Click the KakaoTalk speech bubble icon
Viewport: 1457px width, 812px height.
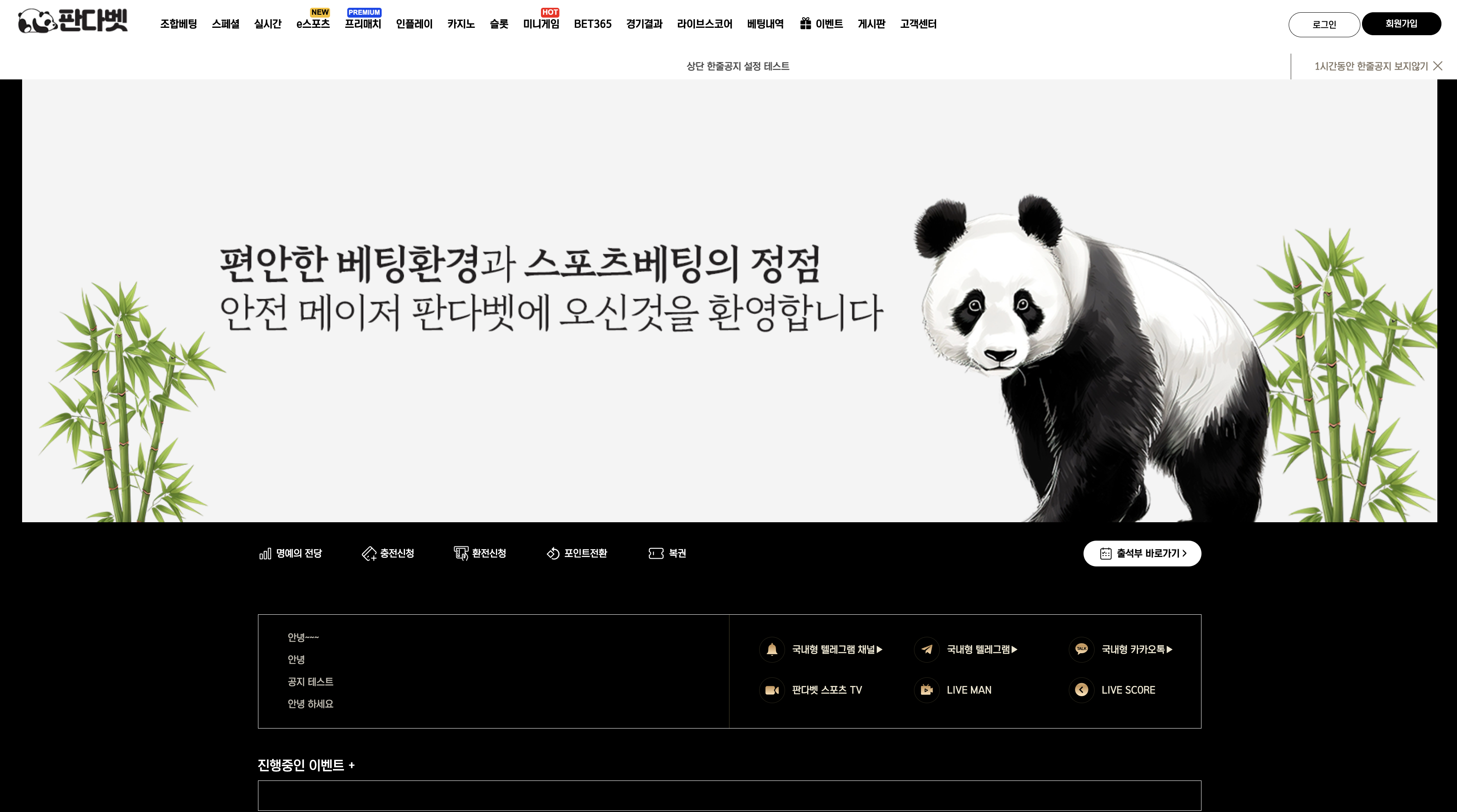(x=1081, y=649)
